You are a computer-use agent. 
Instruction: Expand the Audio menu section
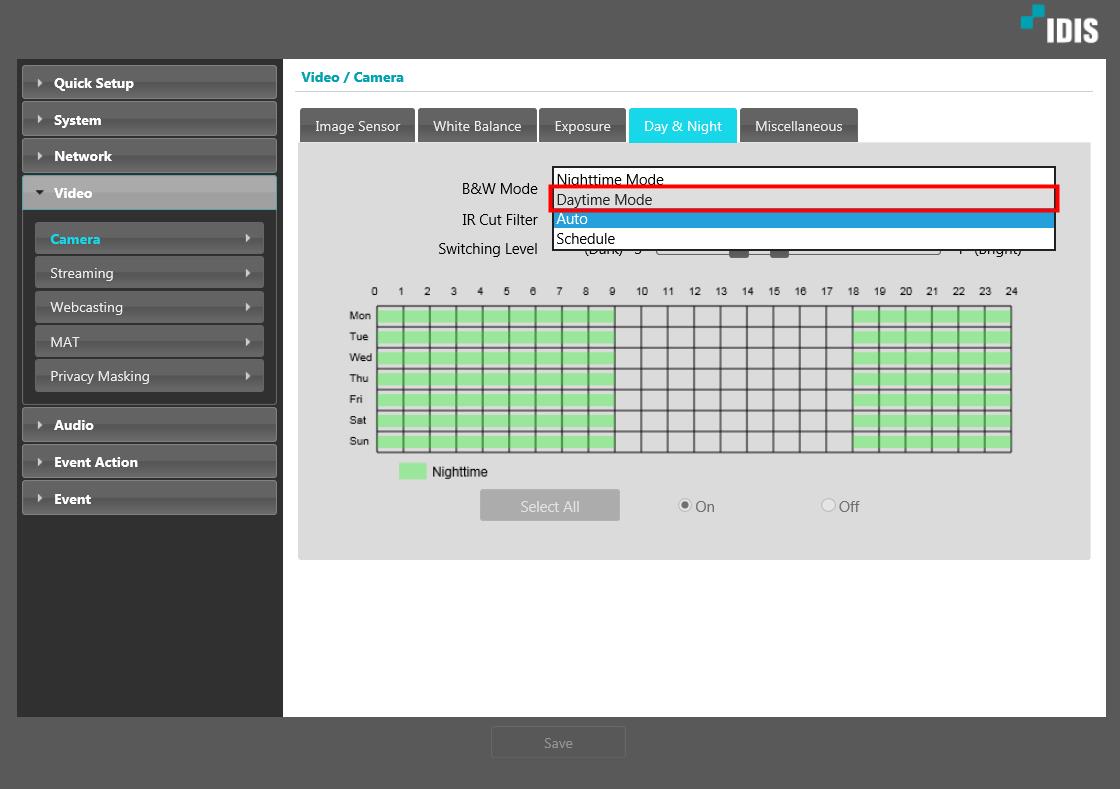click(149, 425)
